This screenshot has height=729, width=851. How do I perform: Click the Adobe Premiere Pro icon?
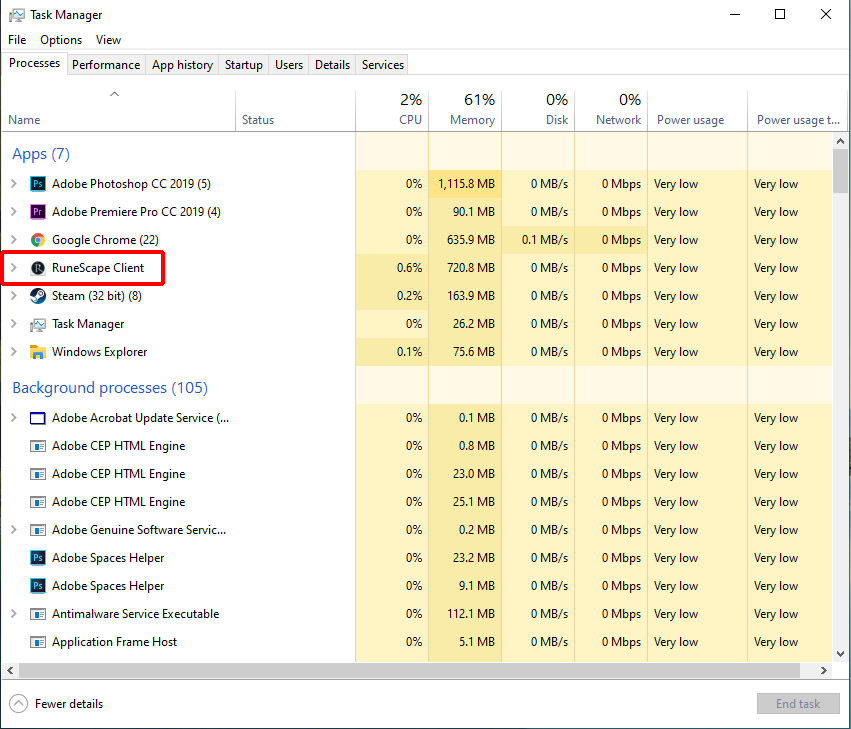click(x=37, y=212)
